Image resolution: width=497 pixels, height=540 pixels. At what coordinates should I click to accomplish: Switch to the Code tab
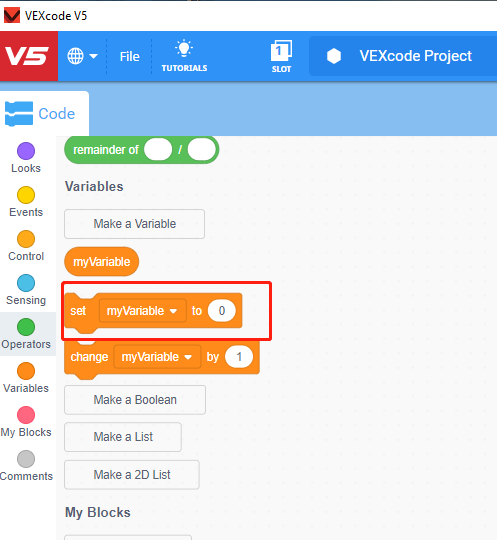pos(40,114)
